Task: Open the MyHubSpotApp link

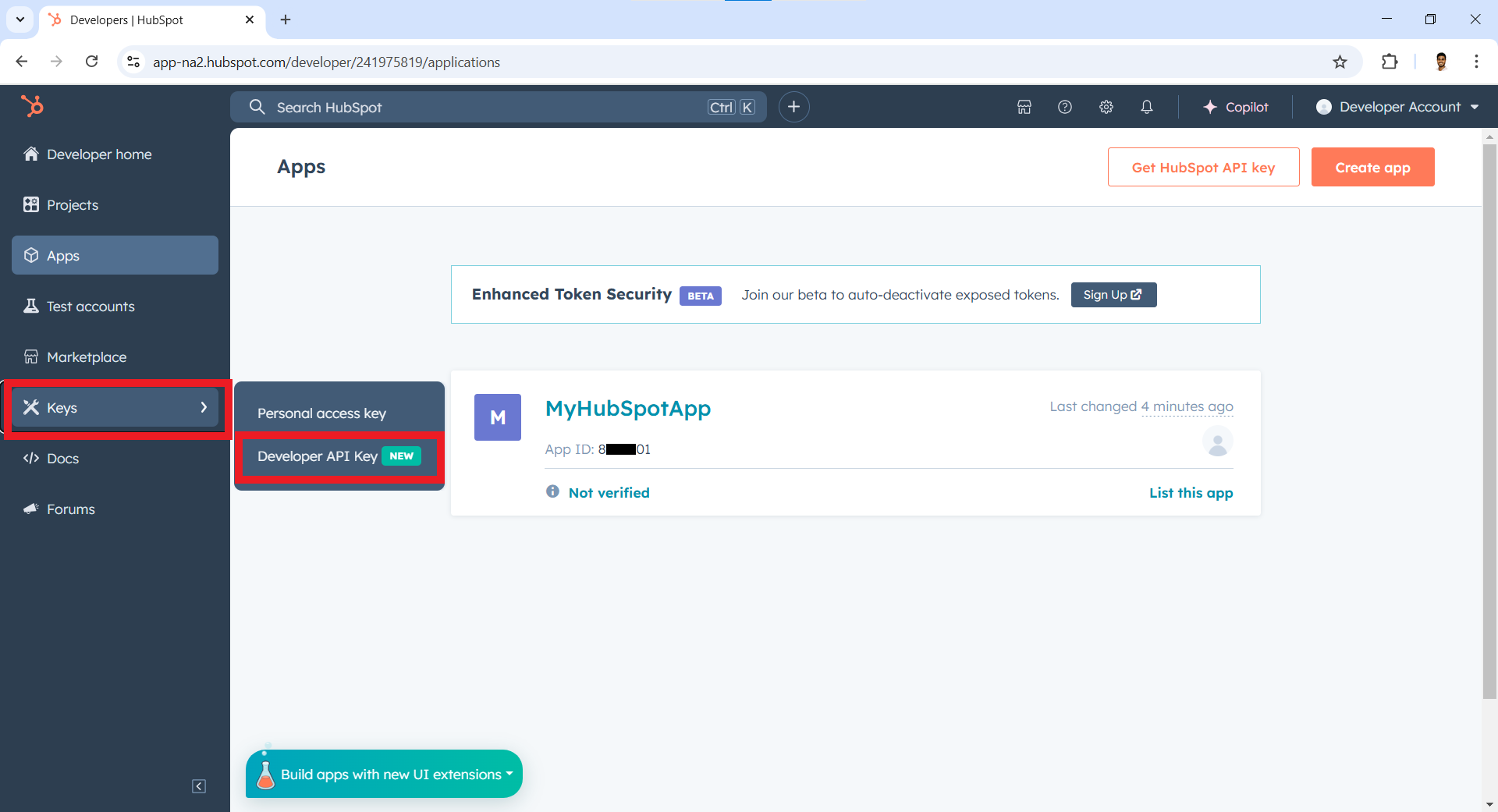Action: [x=628, y=409]
